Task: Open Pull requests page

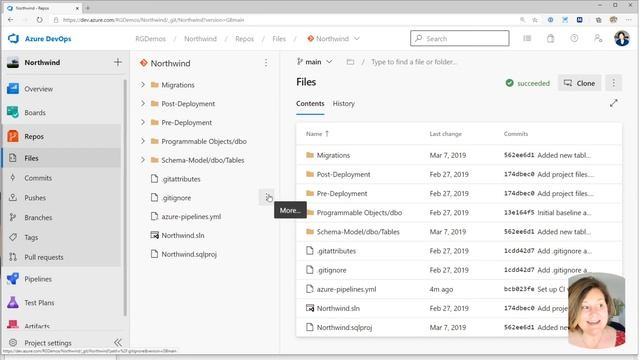Action: point(44,257)
